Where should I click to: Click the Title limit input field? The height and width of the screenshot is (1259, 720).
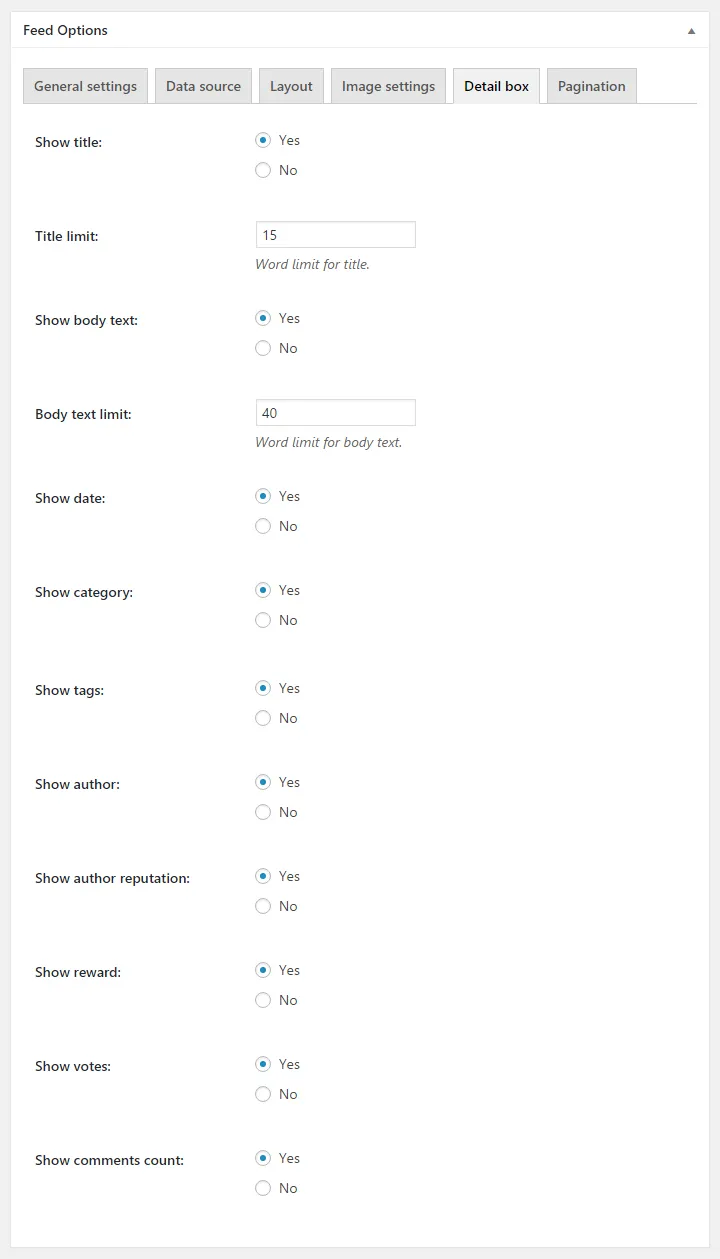pyautogui.click(x=336, y=235)
